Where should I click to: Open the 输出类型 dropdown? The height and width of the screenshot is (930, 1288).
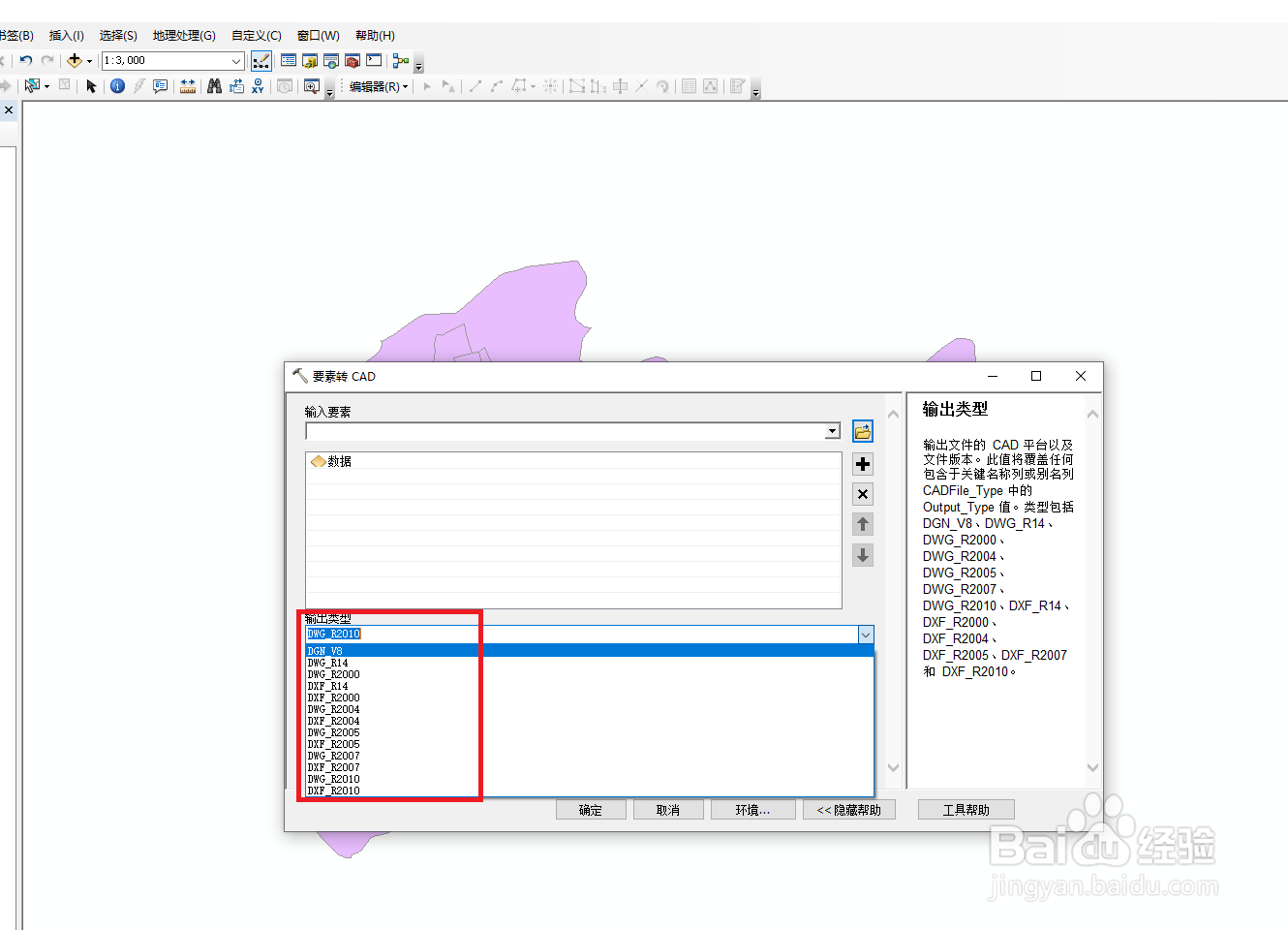tap(867, 635)
